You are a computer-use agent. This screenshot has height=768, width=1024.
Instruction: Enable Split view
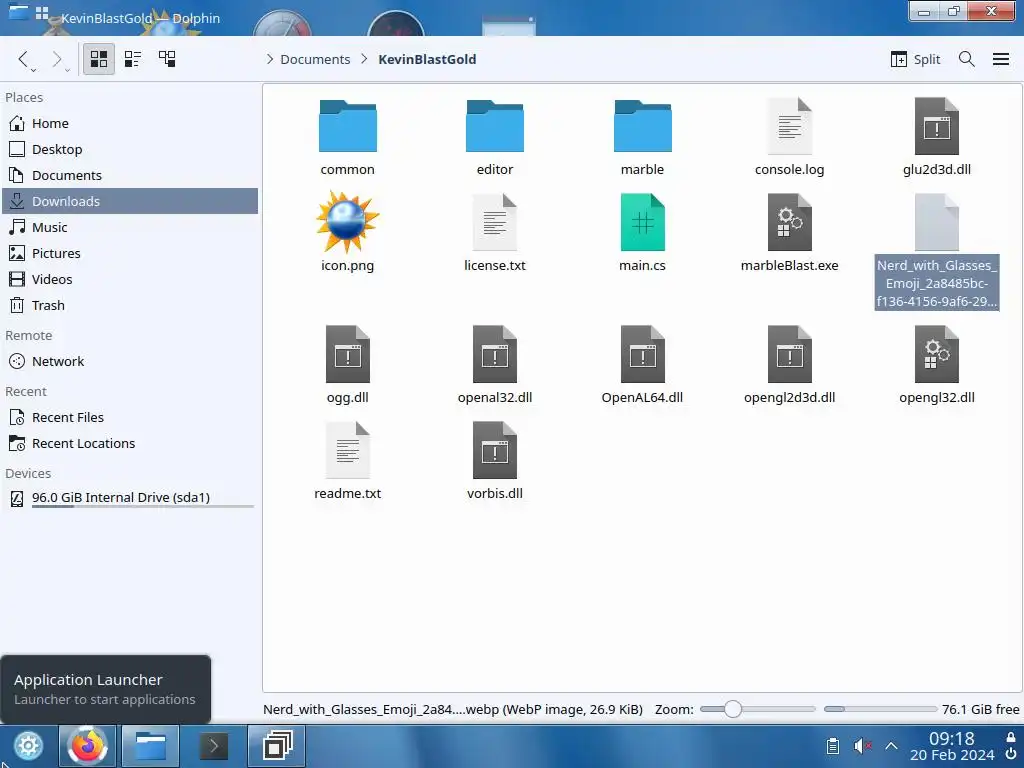point(915,59)
